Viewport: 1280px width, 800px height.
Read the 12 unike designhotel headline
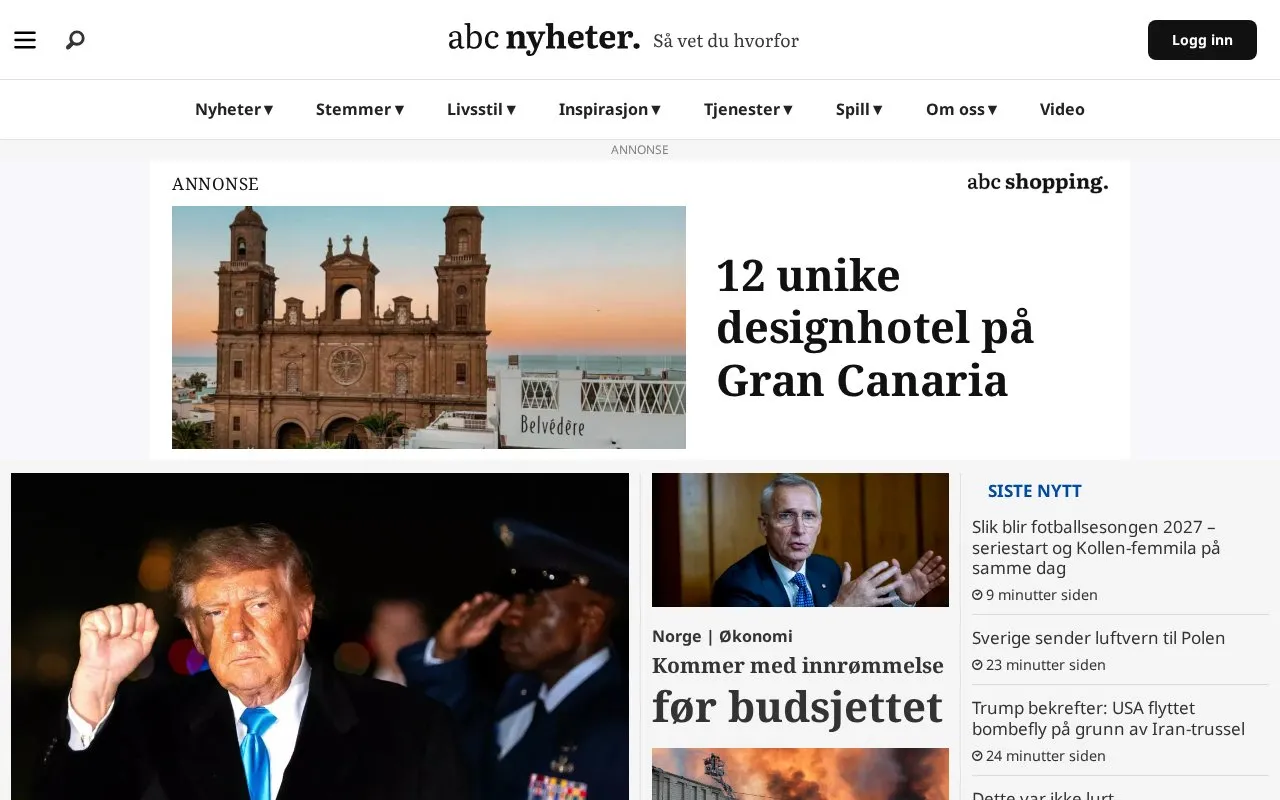tap(875, 327)
